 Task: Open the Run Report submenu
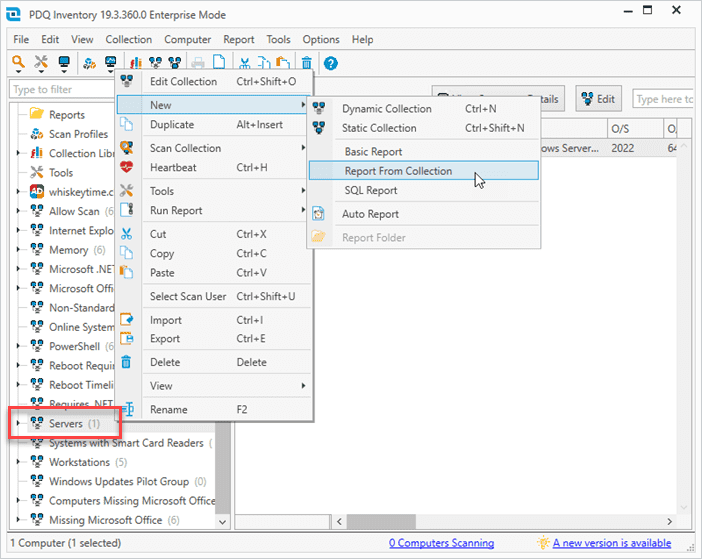(214, 210)
